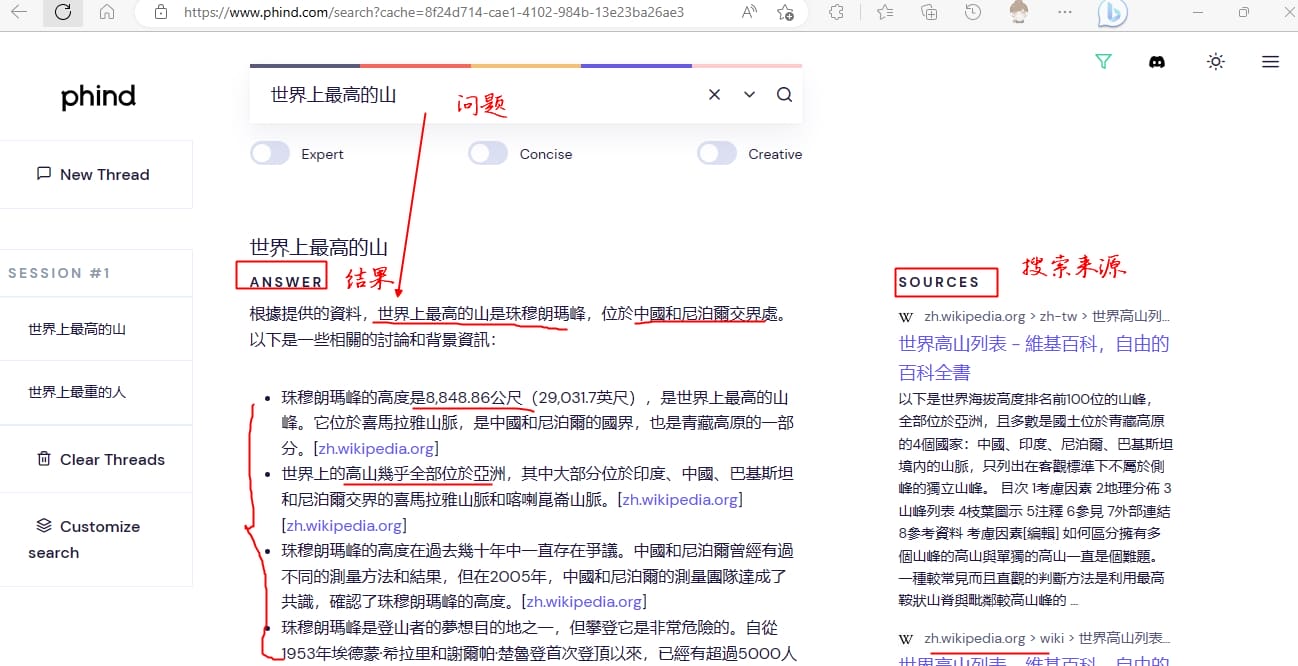The image size is (1298, 666).
Task: Refresh the page in browser
Action: pos(63,13)
